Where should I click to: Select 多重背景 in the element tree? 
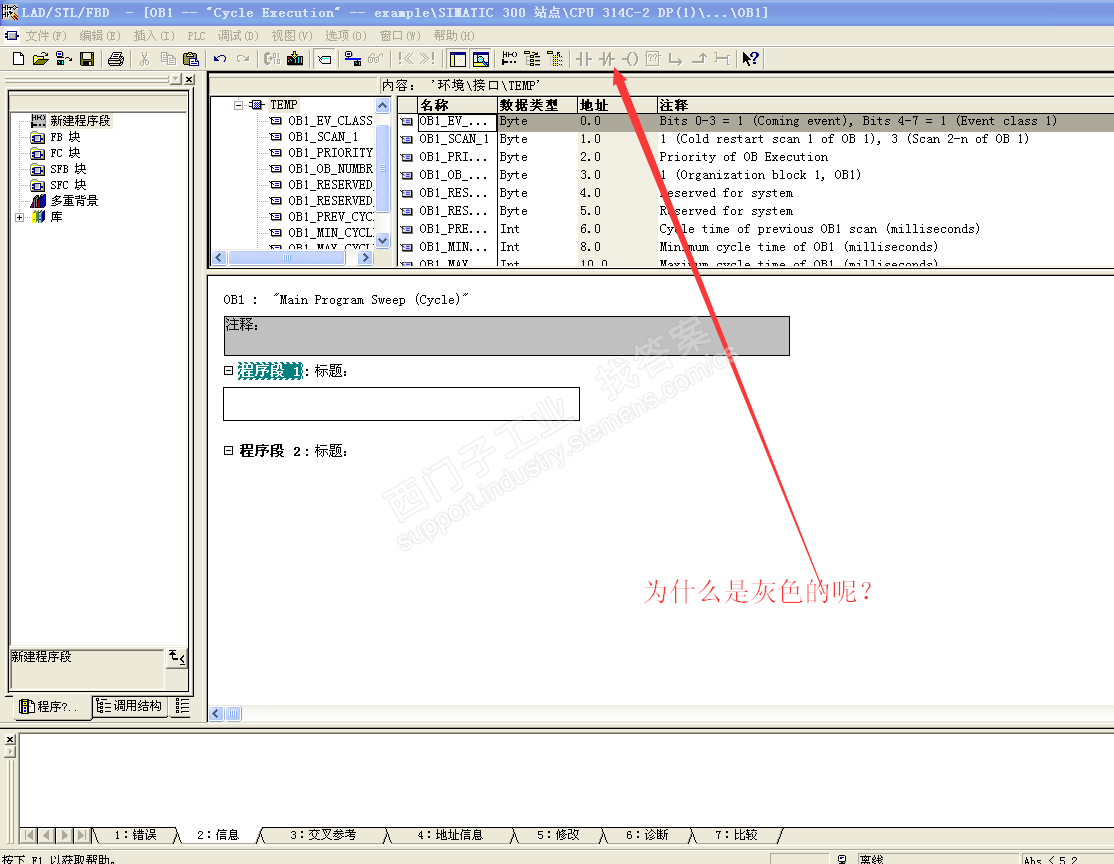coord(74,201)
